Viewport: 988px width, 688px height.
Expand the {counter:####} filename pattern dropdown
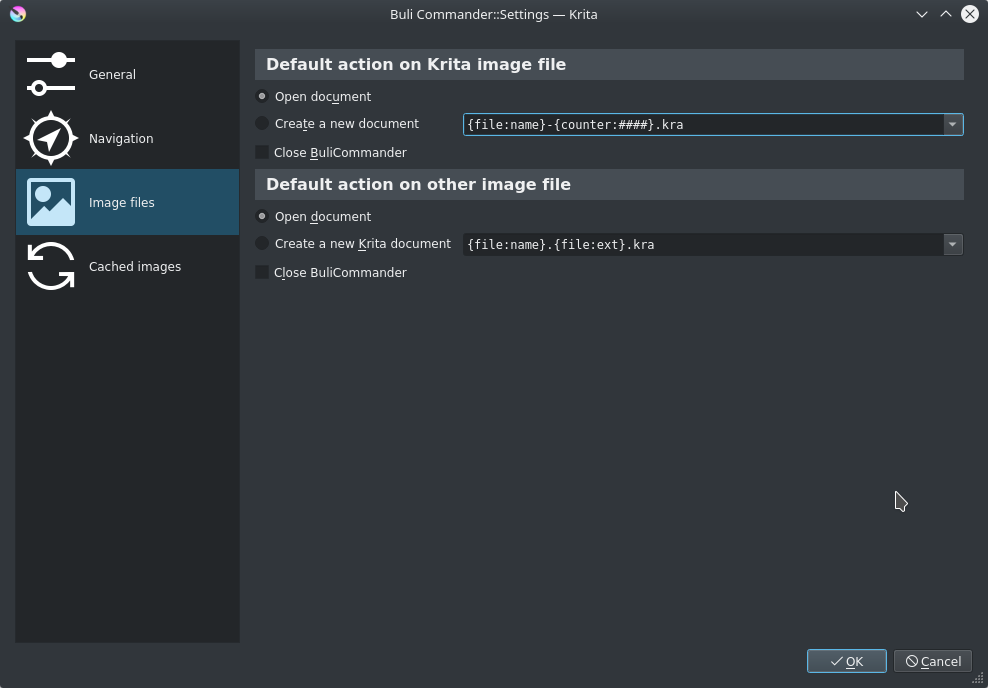pos(953,125)
